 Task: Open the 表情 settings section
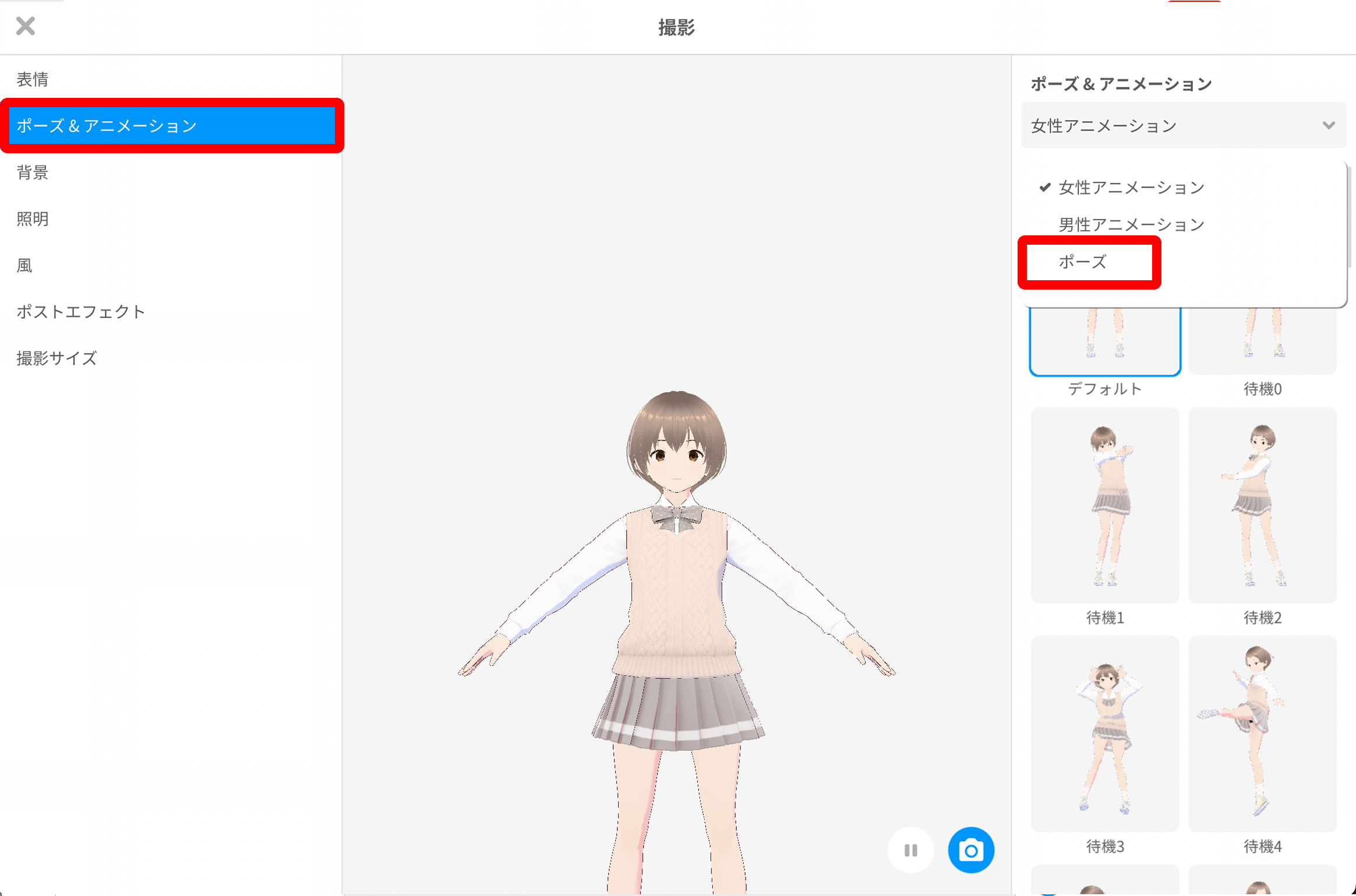pyautogui.click(x=33, y=79)
